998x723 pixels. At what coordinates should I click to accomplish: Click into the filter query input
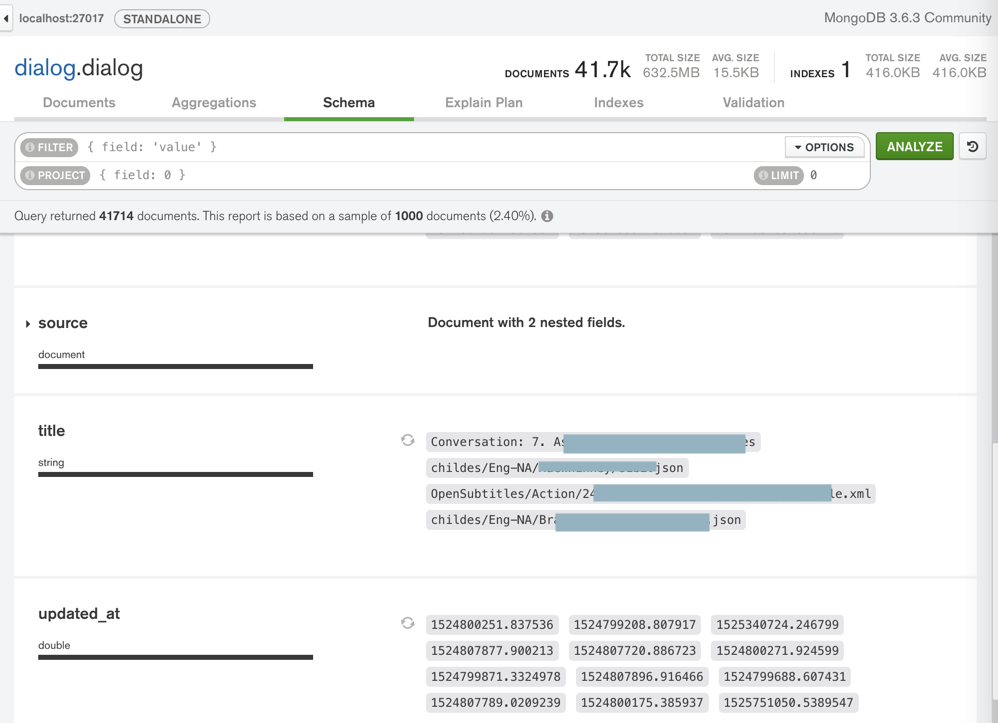[430, 147]
